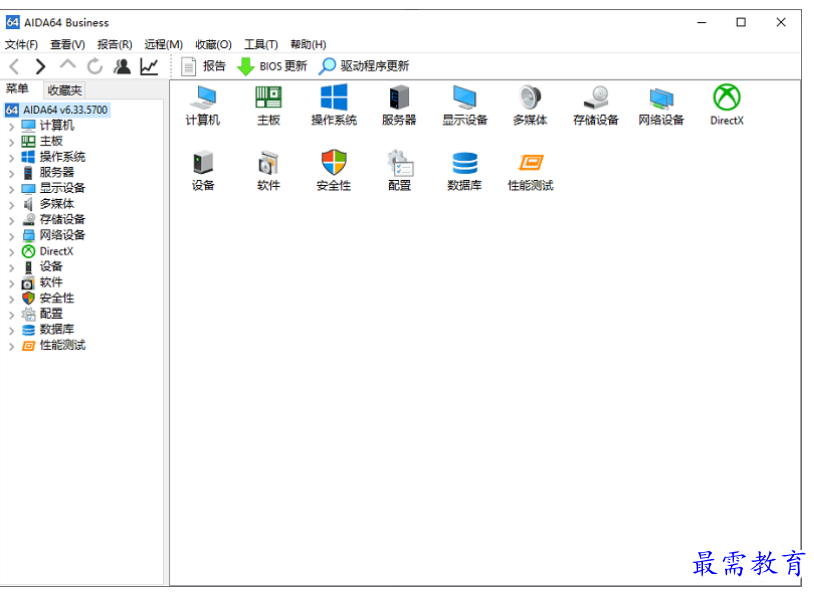This screenshot has width=814, height=595.
Task: Expand the 软件 tree node arrow
Action: pos(11,283)
